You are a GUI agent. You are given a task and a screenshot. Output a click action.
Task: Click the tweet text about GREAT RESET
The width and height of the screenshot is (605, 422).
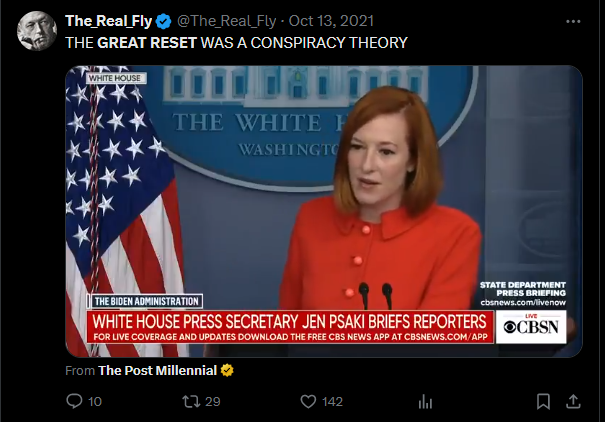(x=237, y=43)
